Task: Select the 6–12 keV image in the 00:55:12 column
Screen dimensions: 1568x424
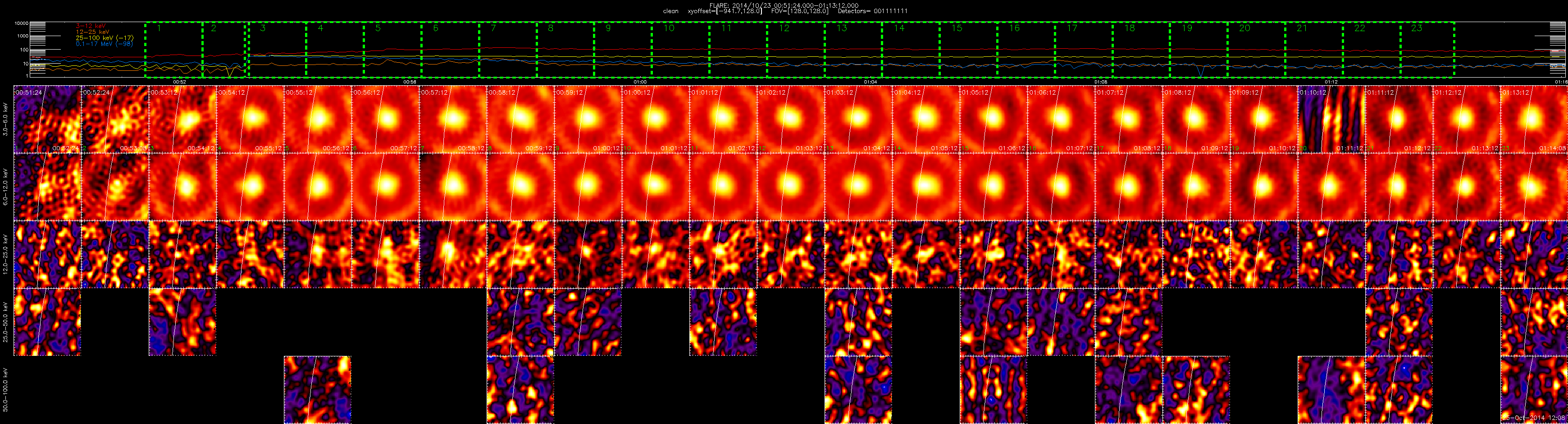Action: pos(317,187)
